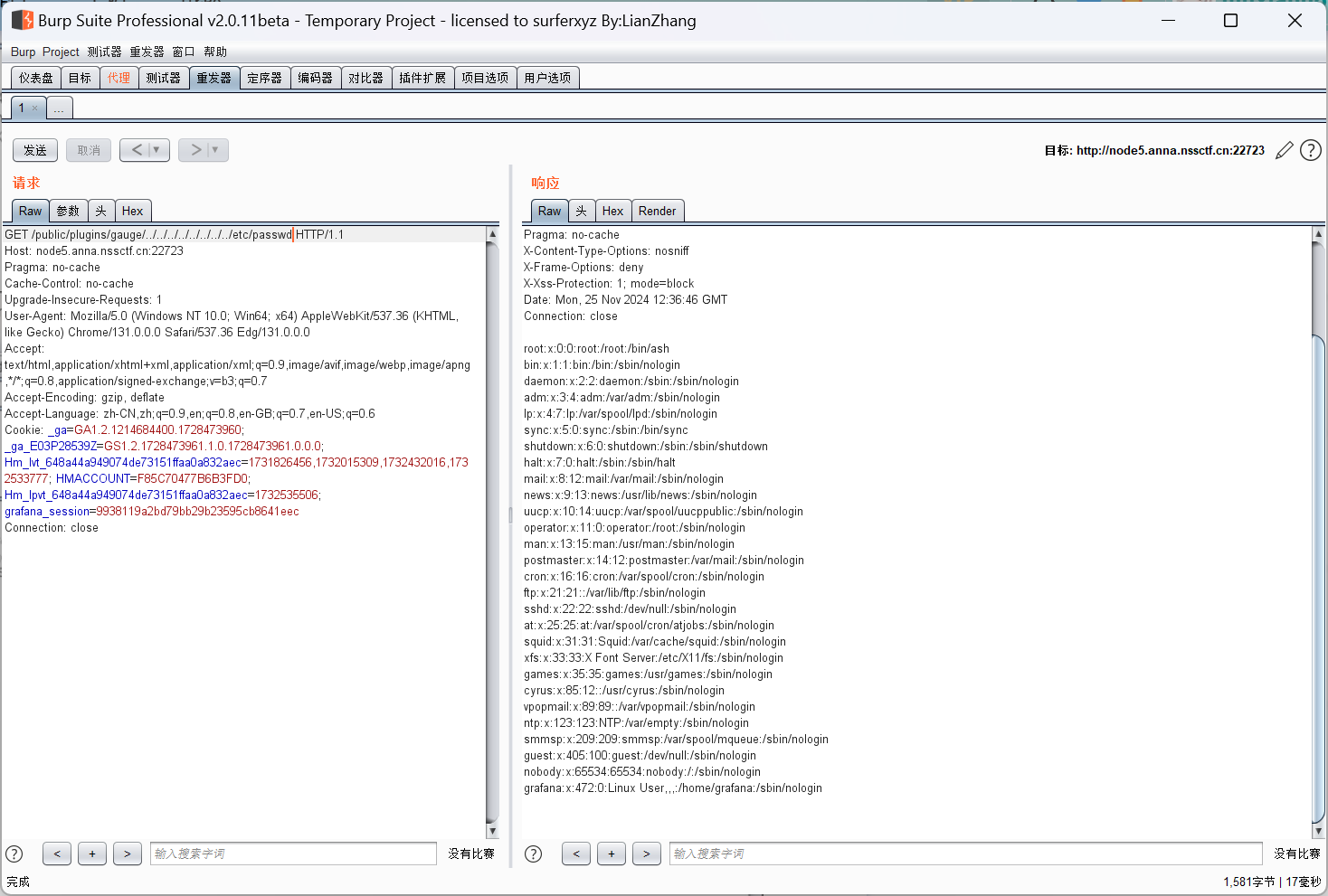1328x896 pixels.
Task: Open the Burp menu
Action: [x=23, y=52]
